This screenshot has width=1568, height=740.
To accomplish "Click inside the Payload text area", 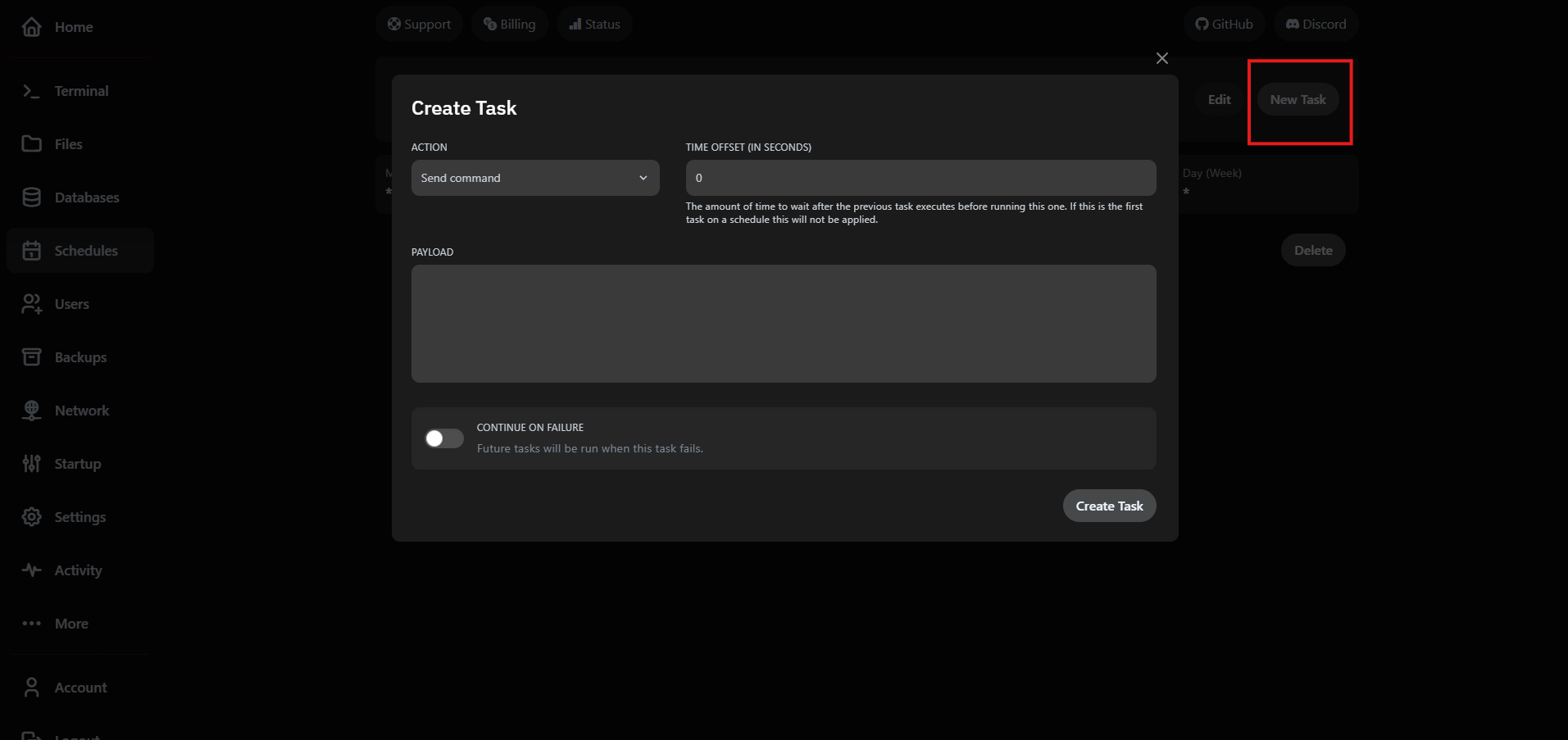I will tap(783, 323).
